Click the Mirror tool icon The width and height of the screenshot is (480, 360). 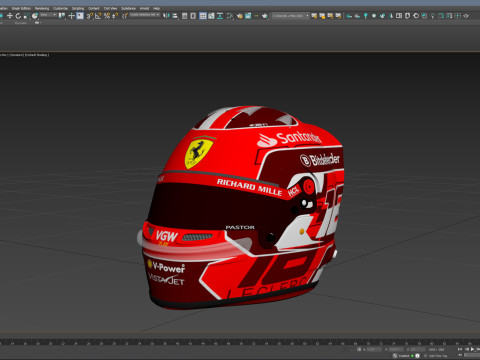pyautogui.click(x=166, y=16)
